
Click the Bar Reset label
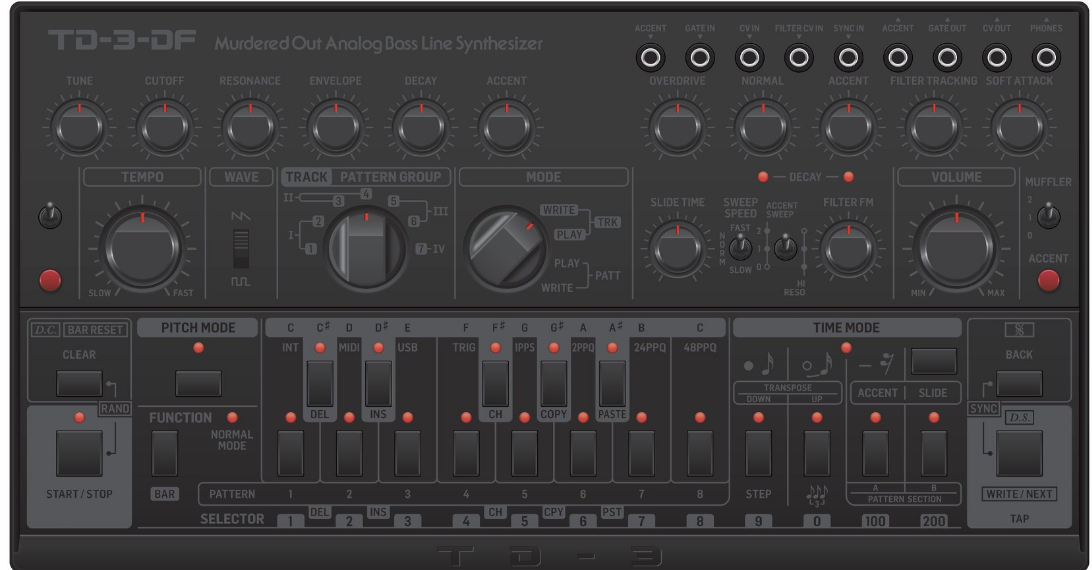point(95,330)
